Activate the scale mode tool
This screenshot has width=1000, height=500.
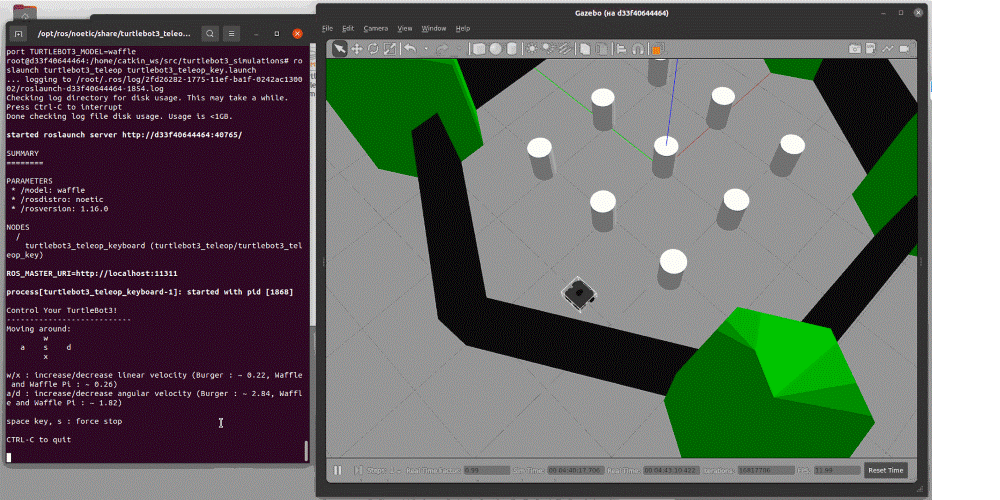pyautogui.click(x=390, y=48)
